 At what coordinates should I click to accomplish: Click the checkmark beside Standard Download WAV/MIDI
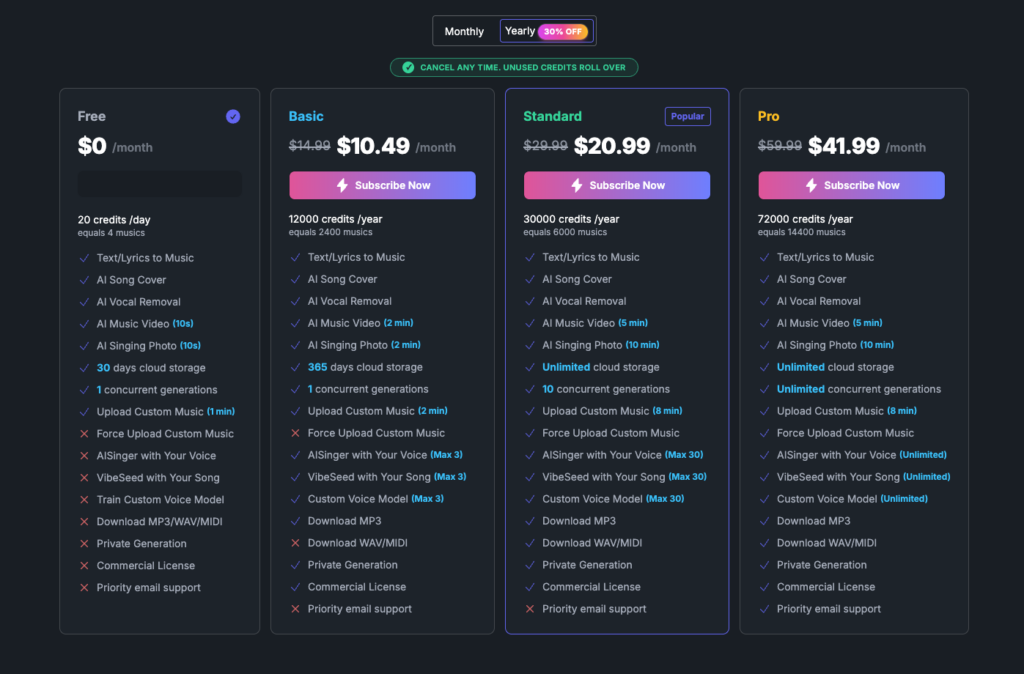530,543
